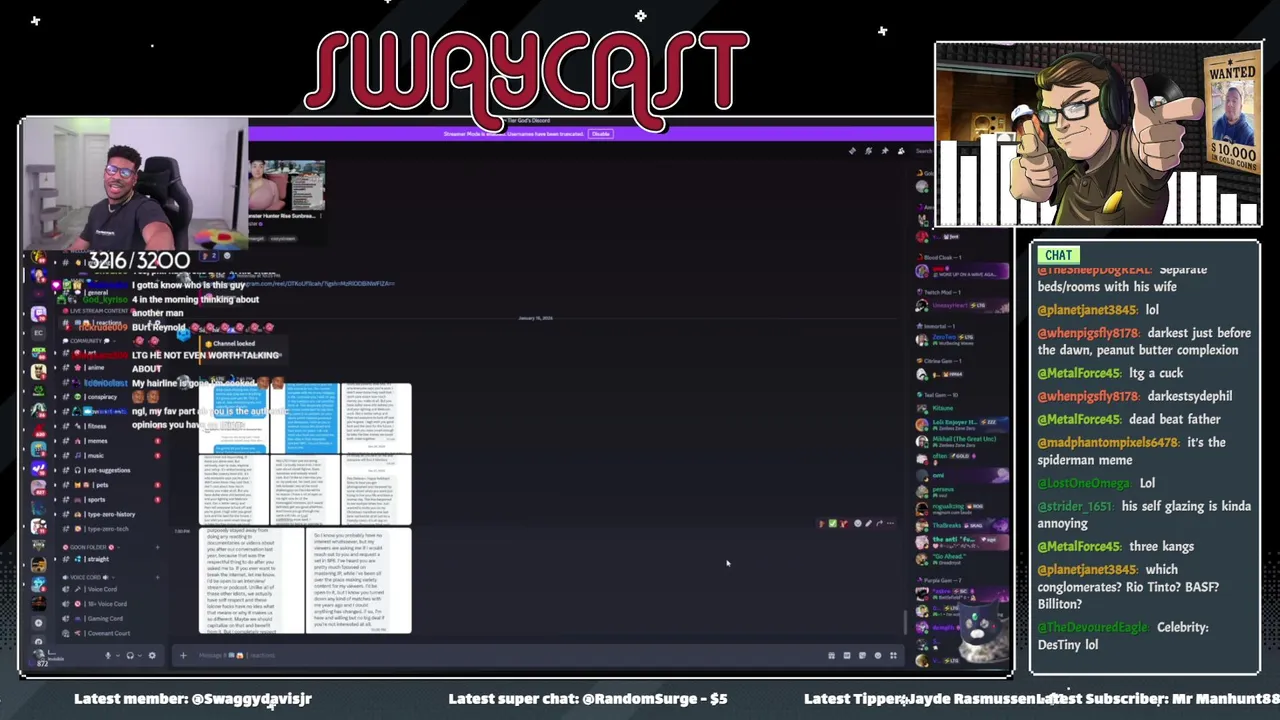The width and height of the screenshot is (1280, 720).
Task: Click the plus attach button in the message box
Action: click(x=183, y=656)
